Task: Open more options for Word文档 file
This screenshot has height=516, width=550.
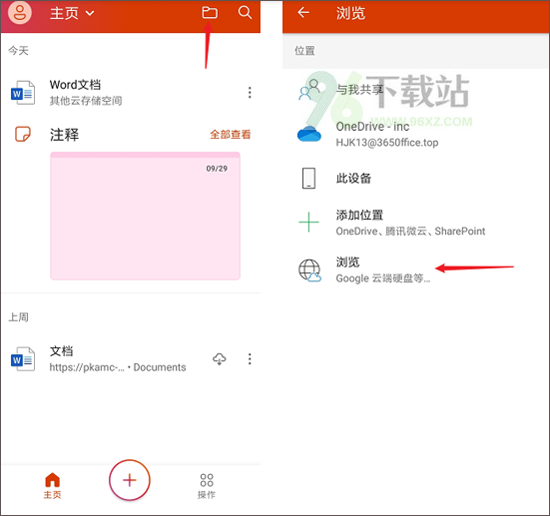Action: (x=249, y=92)
